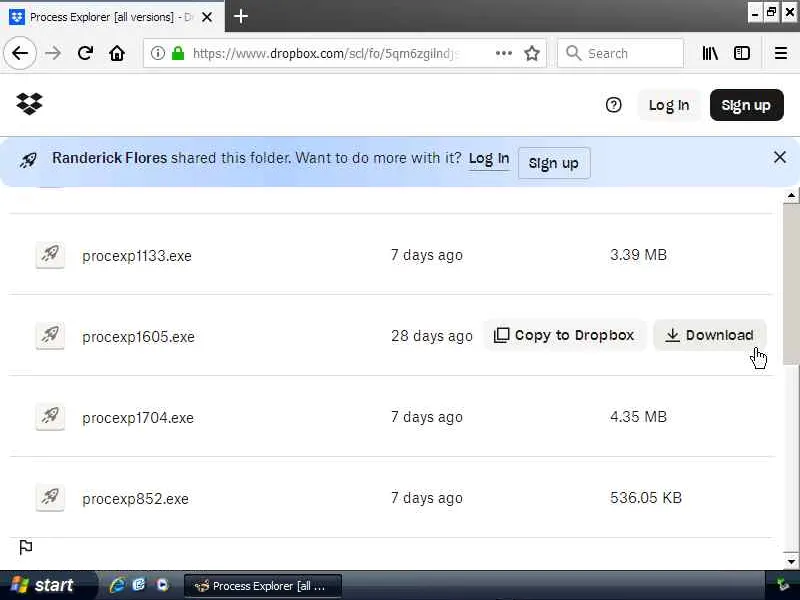Click the system tray icon
Screen dimensions: 800x600
pos(783,585)
